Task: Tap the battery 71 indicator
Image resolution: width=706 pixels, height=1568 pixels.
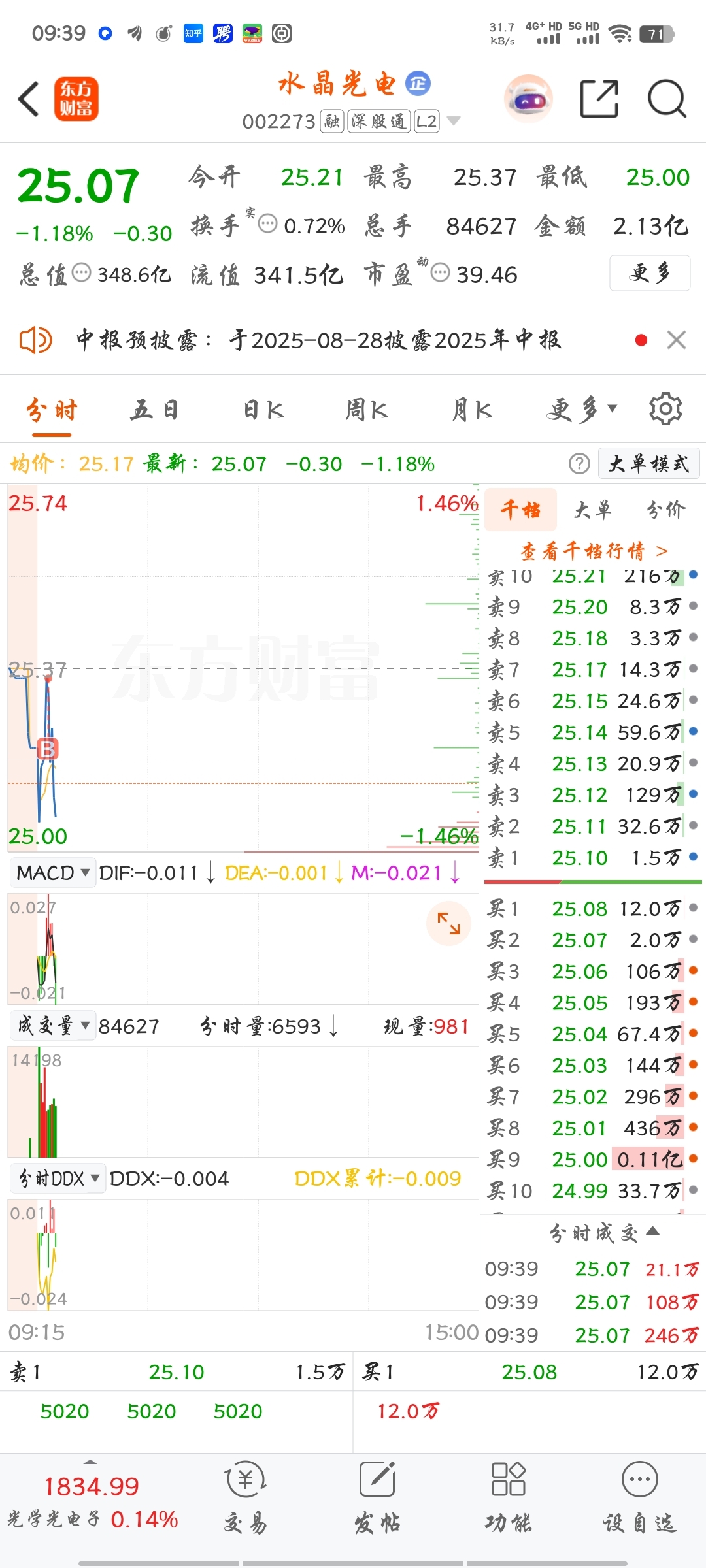Action: 657,34
